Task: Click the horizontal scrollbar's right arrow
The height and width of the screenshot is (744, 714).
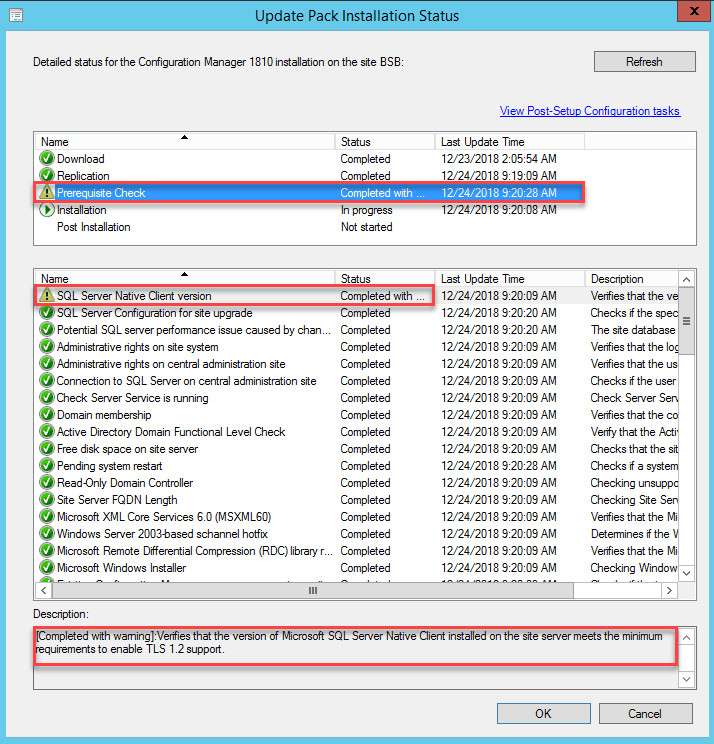Action: (669, 591)
